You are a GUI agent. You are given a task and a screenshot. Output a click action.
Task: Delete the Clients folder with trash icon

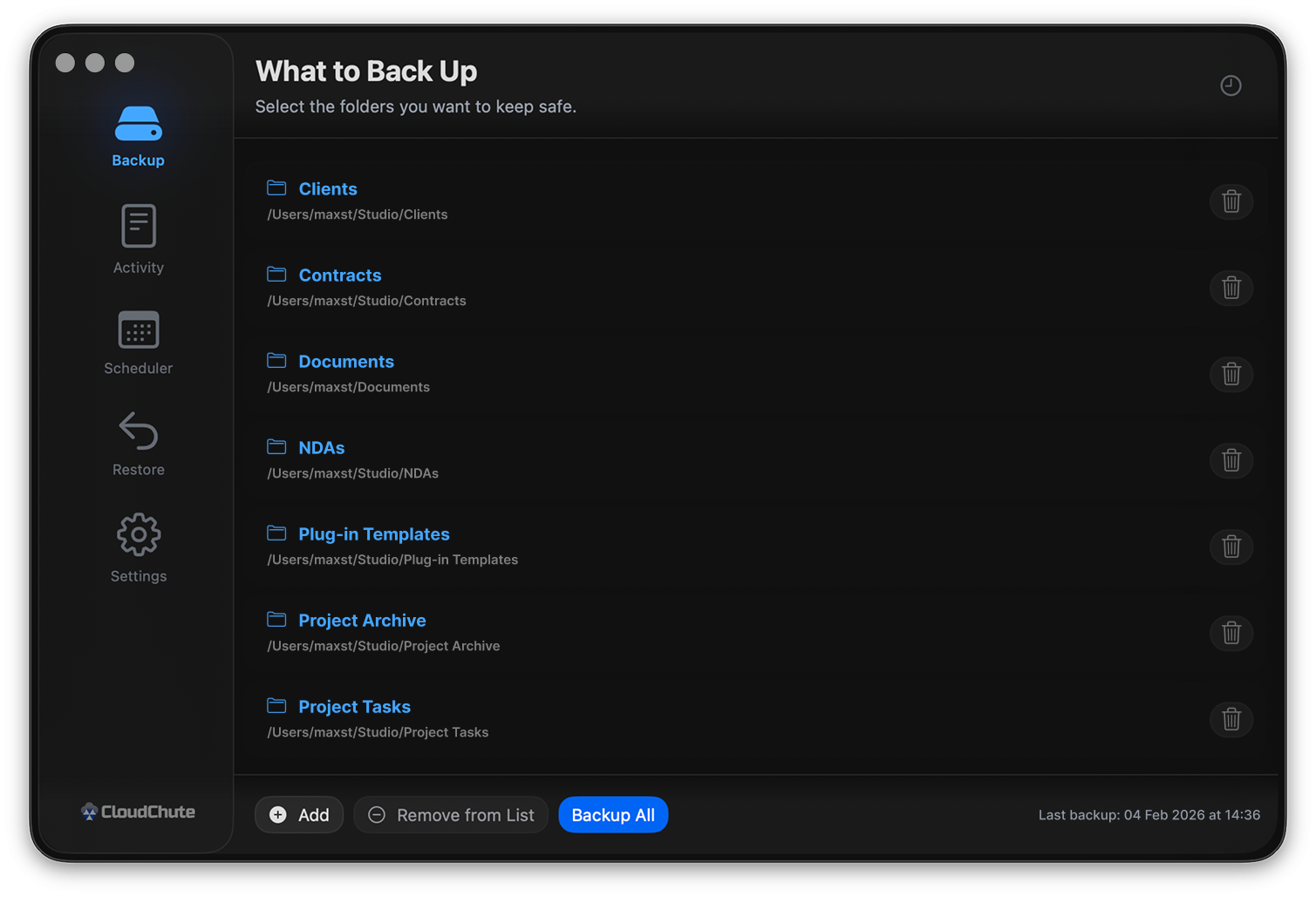pos(1231,201)
